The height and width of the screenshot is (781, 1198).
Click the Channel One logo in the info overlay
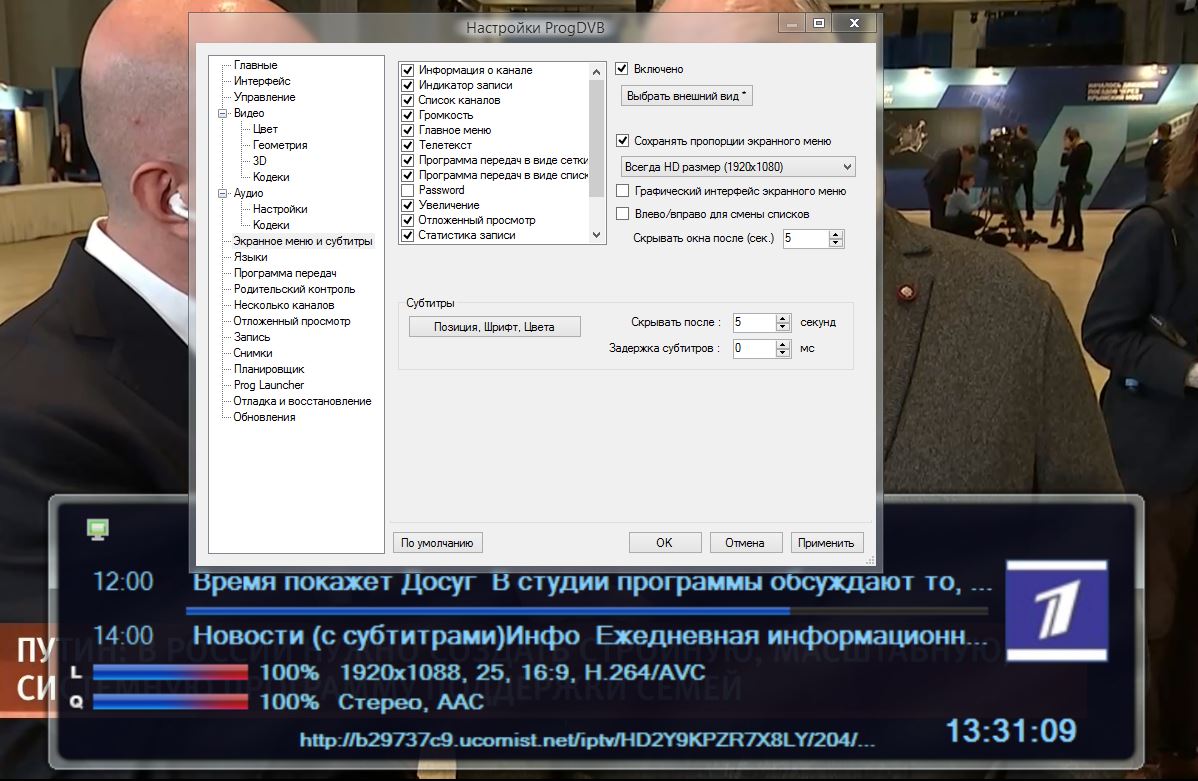(1056, 610)
